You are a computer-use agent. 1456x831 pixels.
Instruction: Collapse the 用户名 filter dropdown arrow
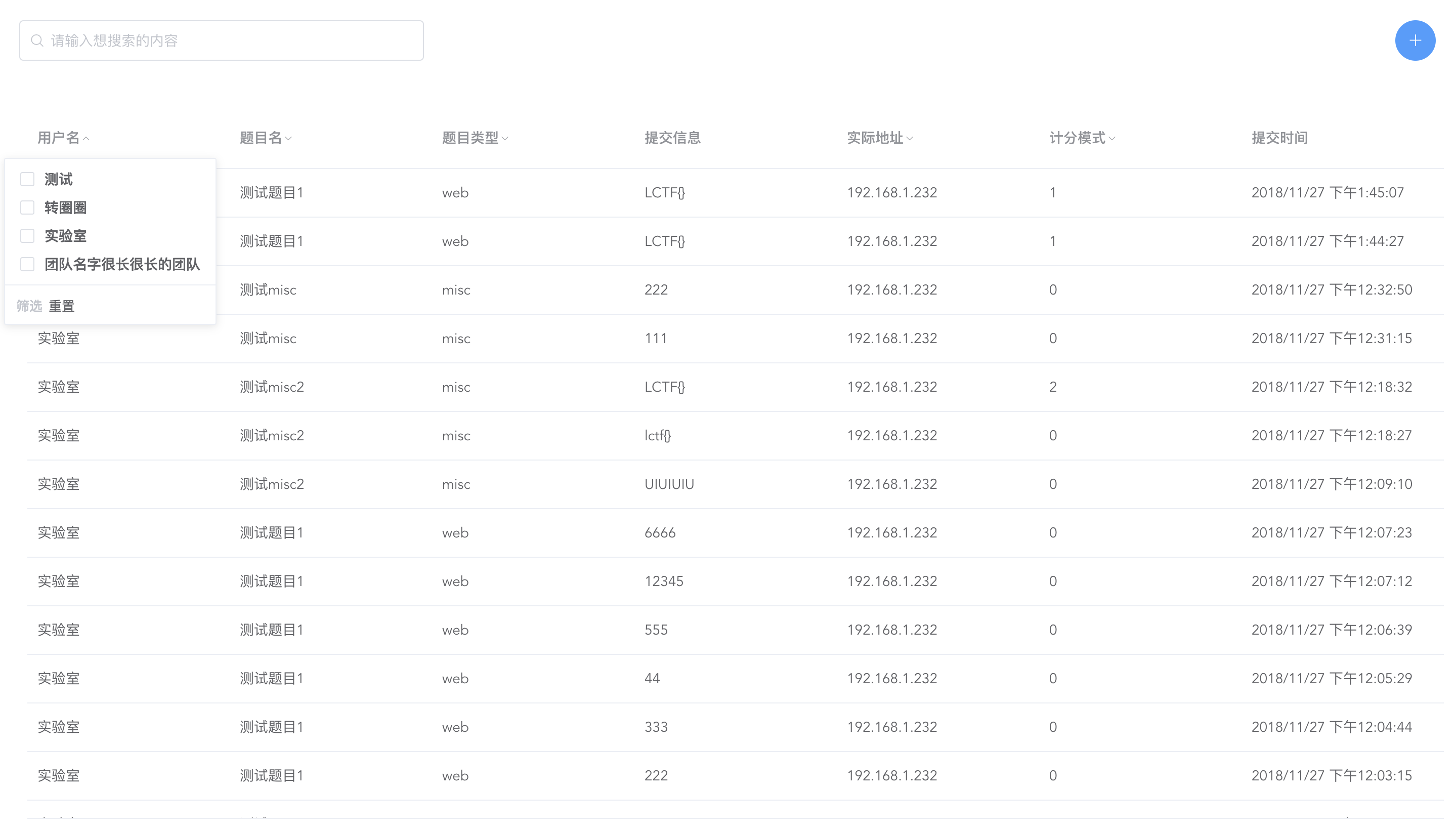86,139
